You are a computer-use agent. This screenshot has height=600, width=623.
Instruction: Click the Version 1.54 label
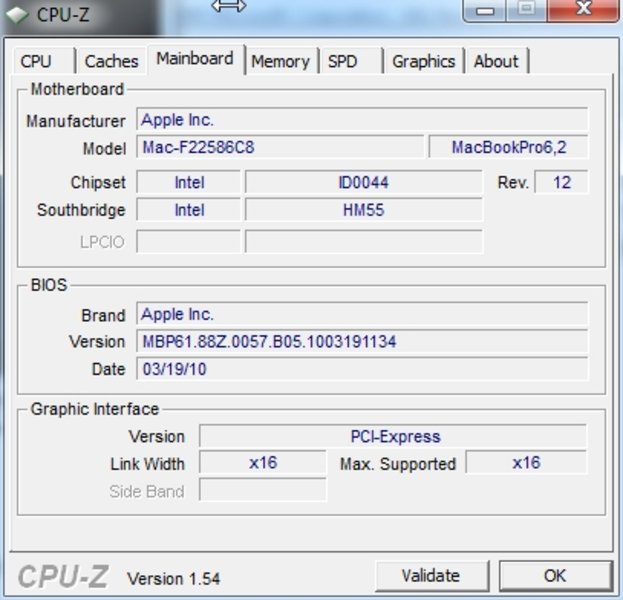[173, 579]
